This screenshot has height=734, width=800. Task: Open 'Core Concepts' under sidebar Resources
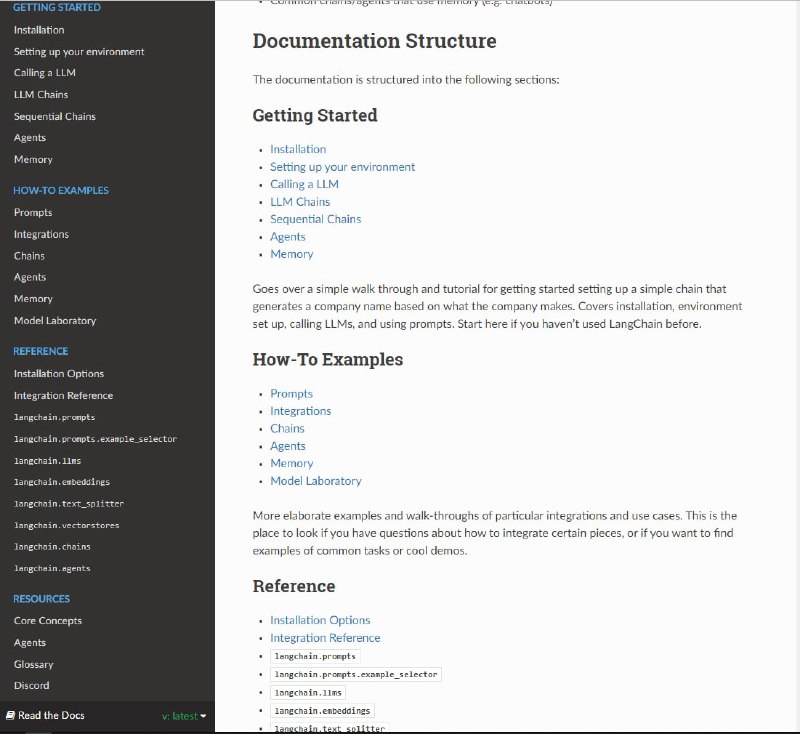point(48,621)
